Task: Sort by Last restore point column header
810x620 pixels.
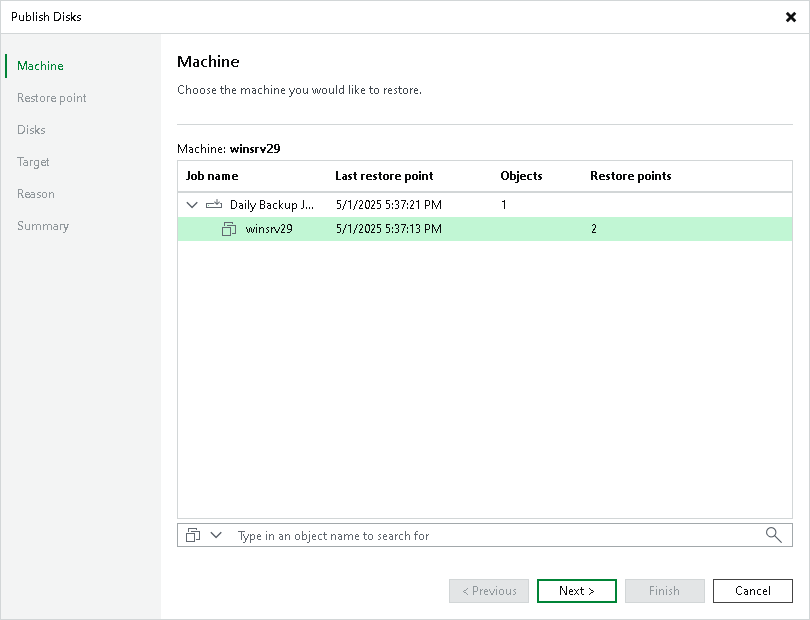Action: tap(384, 176)
